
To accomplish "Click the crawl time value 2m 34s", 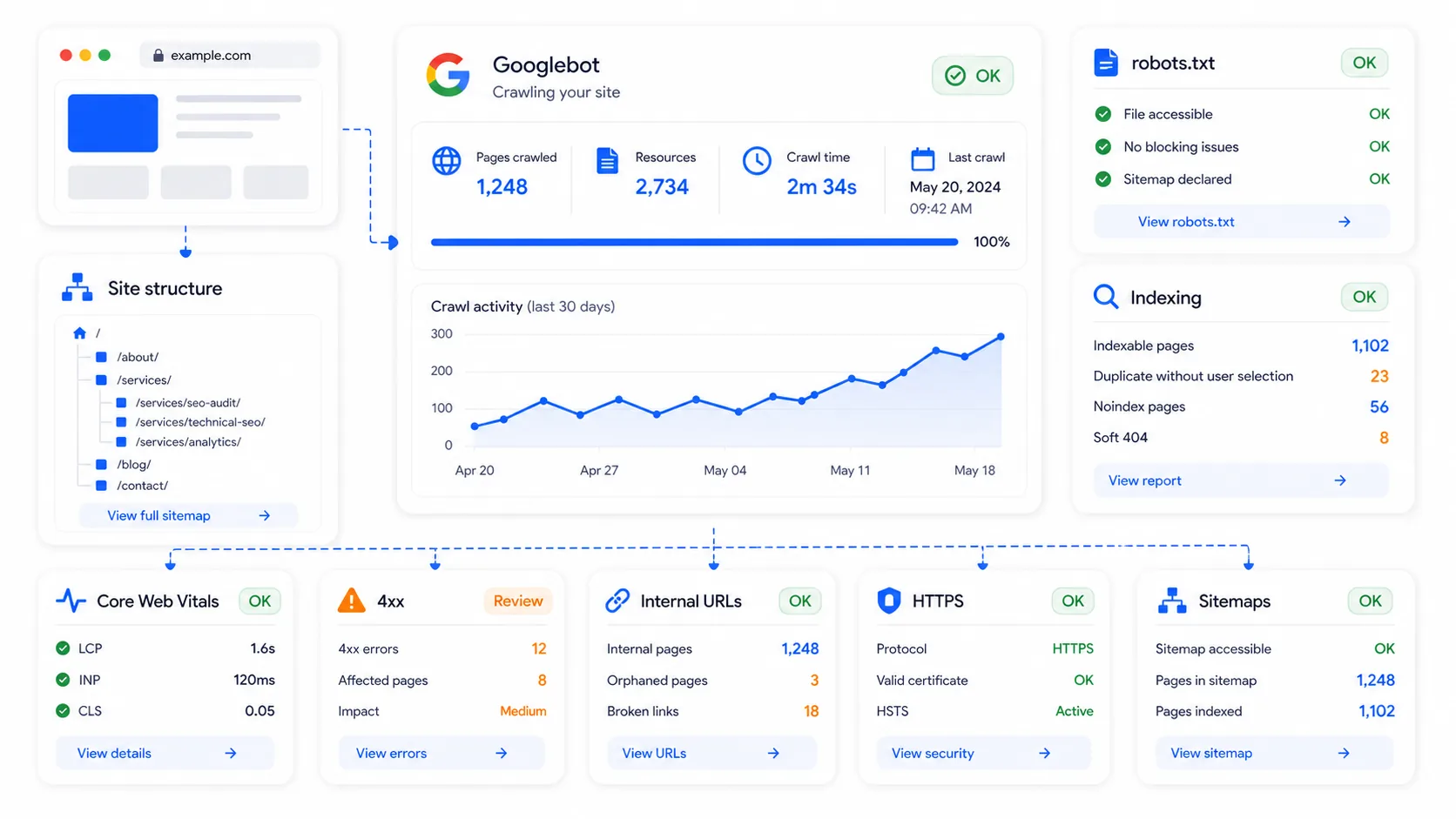I will click(x=821, y=186).
